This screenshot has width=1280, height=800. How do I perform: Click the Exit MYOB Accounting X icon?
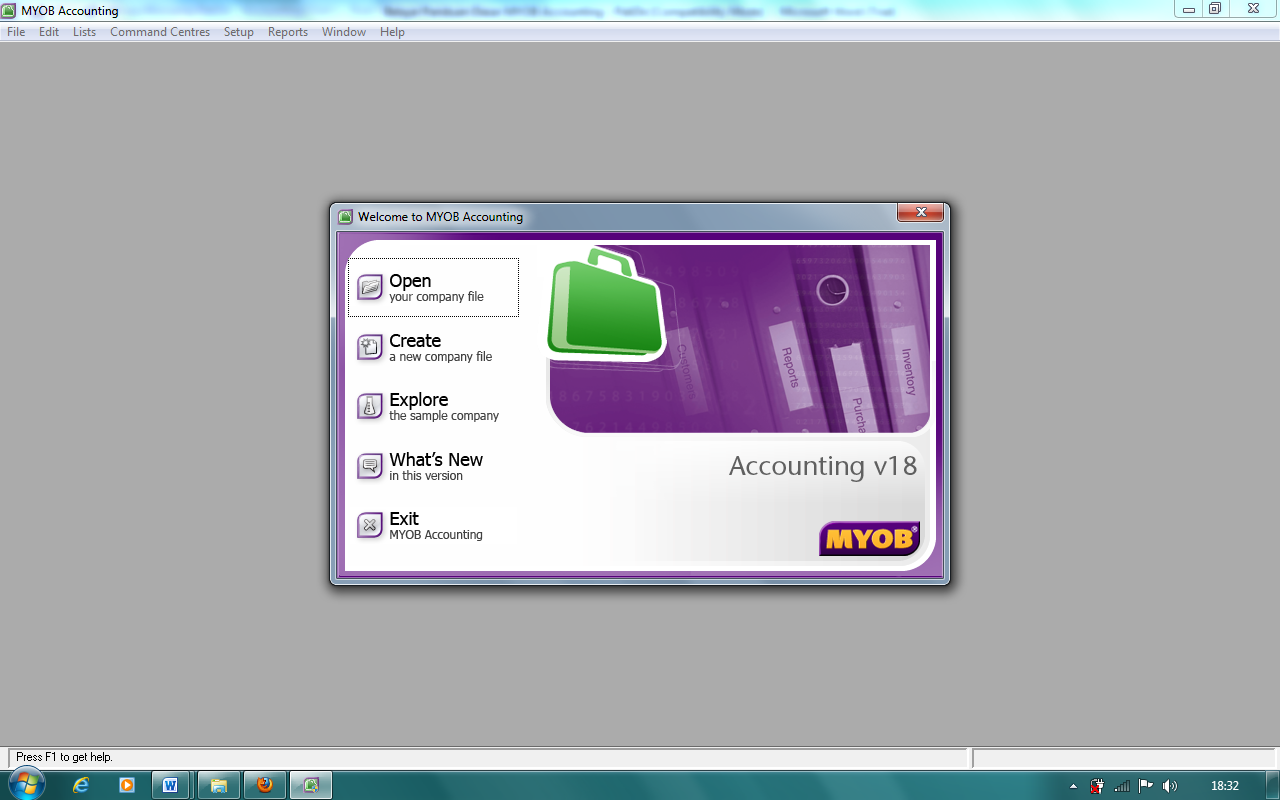370,525
